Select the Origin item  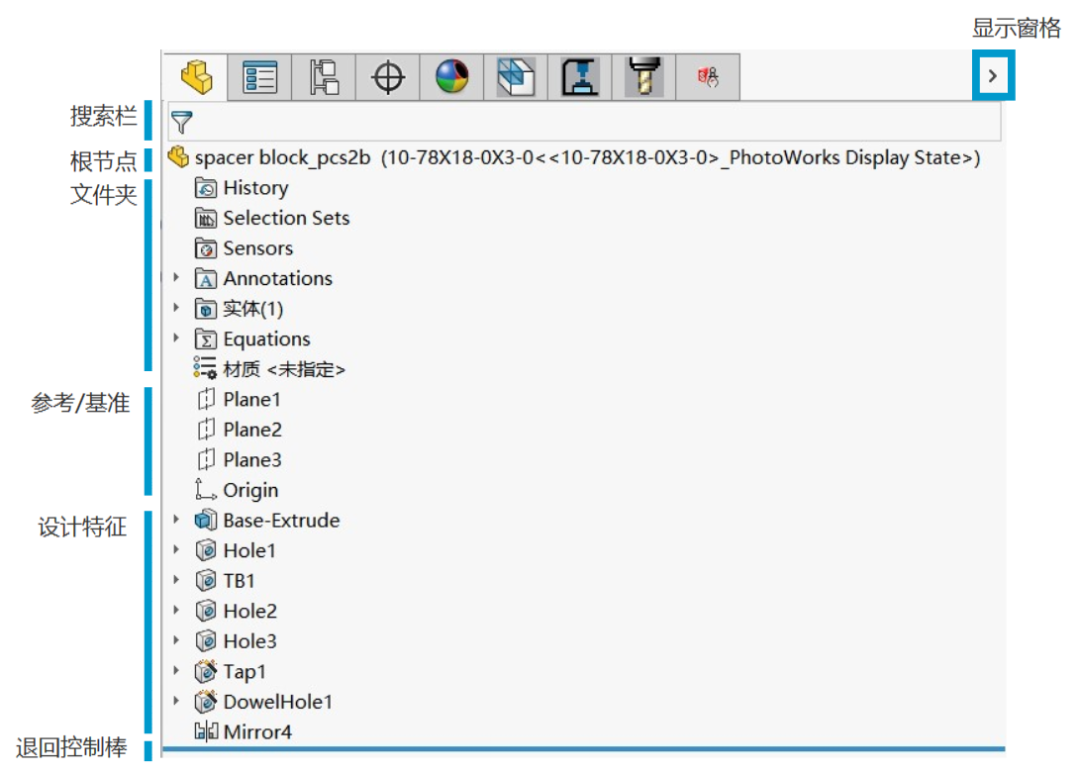pyautogui.click(x=250, y=490)
